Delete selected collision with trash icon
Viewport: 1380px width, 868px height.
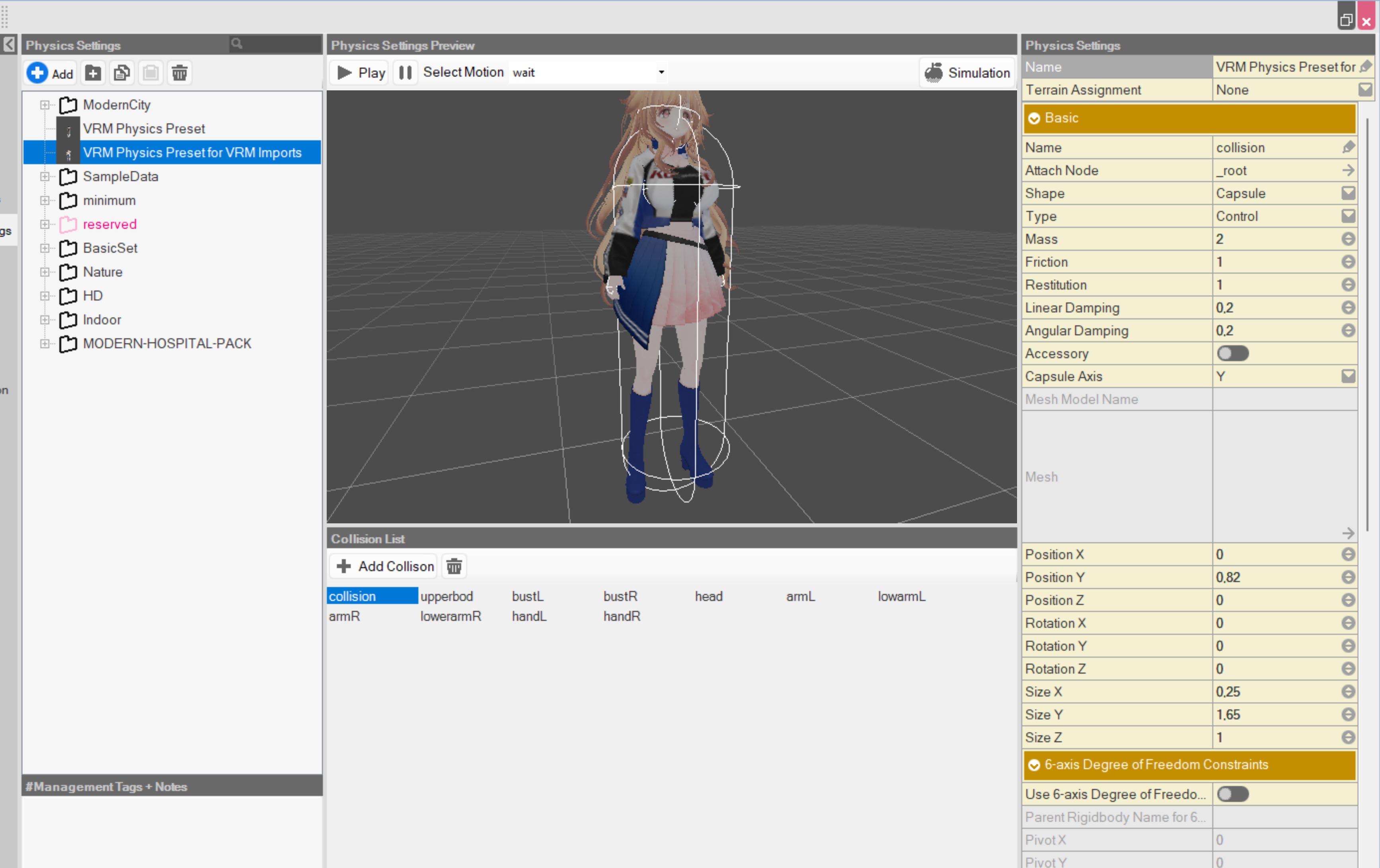click(x=454, y=566)
